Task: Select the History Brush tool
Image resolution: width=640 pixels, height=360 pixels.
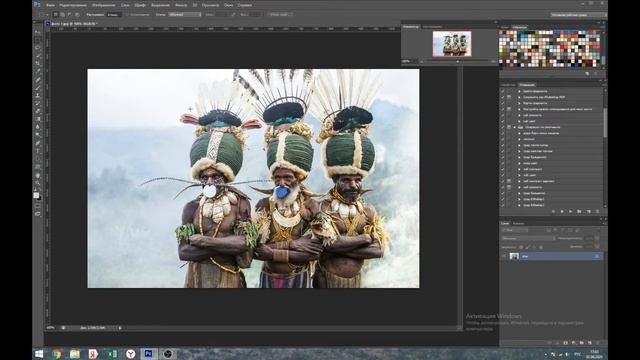Action: coord(38,103)
